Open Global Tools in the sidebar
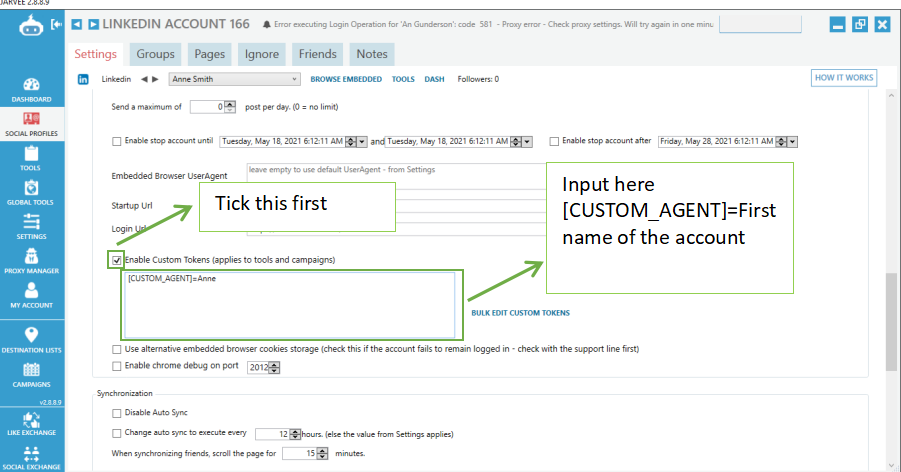Viewport: 901px width, 472px height. coord(31,193)
